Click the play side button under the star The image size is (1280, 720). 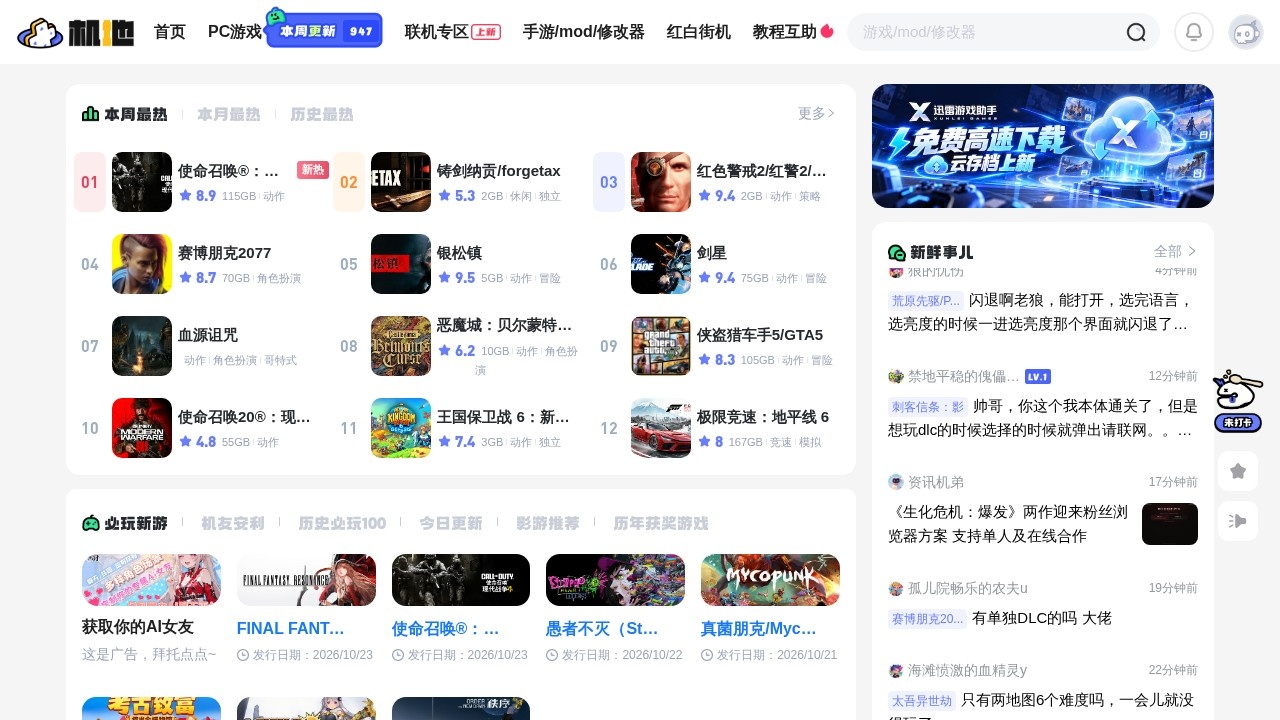[1238, 521]
